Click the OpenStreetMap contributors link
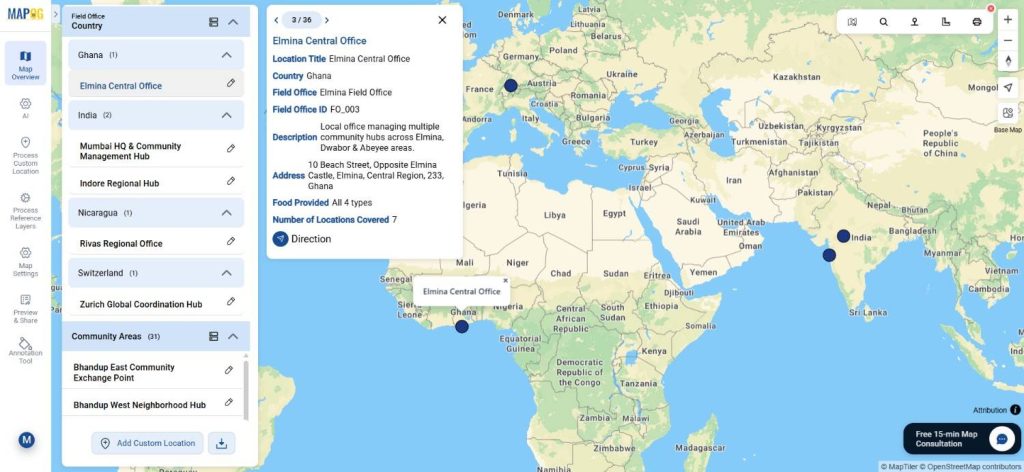1024x472 pixels. pos(972,467)
